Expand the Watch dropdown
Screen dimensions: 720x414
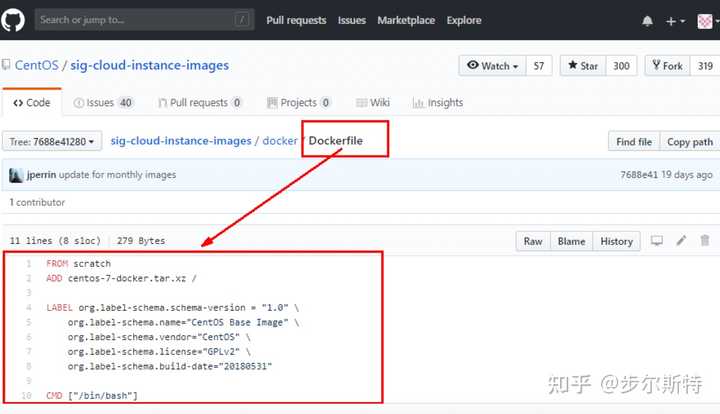[492, 66]
